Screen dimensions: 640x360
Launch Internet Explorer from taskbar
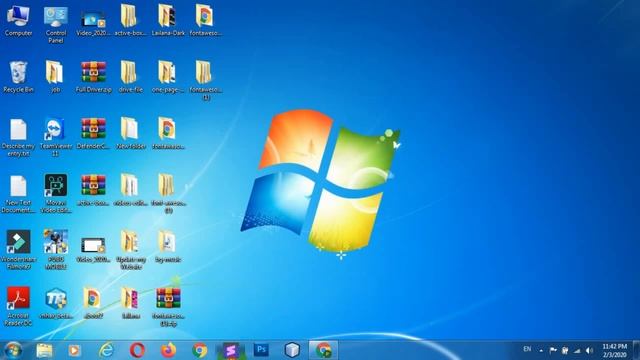pyautogui.click(x=107, y=350)
